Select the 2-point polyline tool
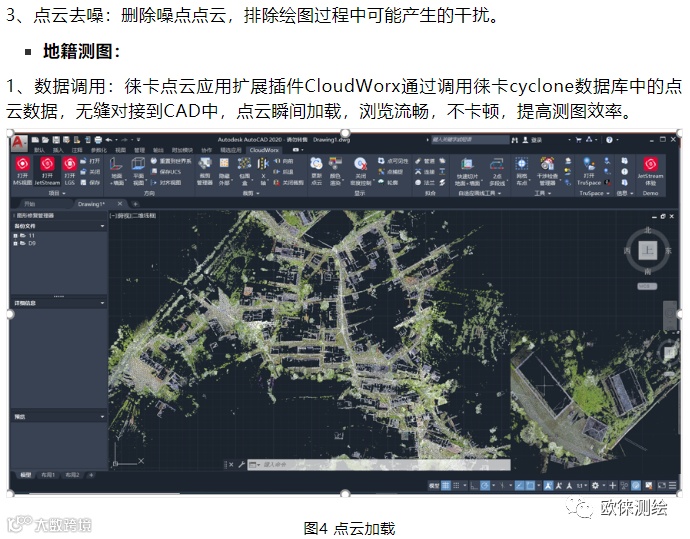The image size is (690, 539). (x=497, y=170)
